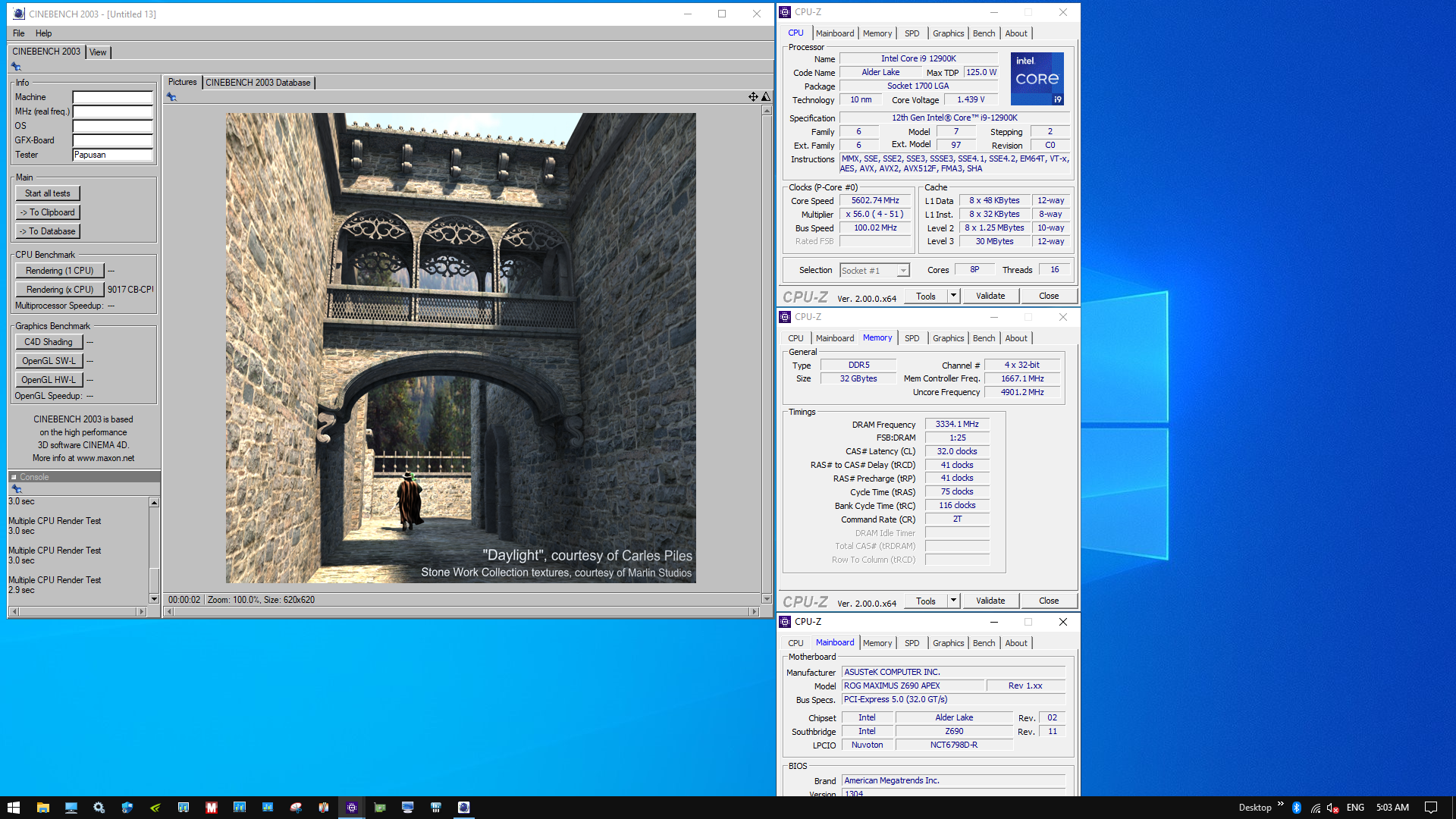The width and height of the screenshot is (1456, 819).
Task: Open the File menu in CINEBENCH
Action: pos(18,33)
